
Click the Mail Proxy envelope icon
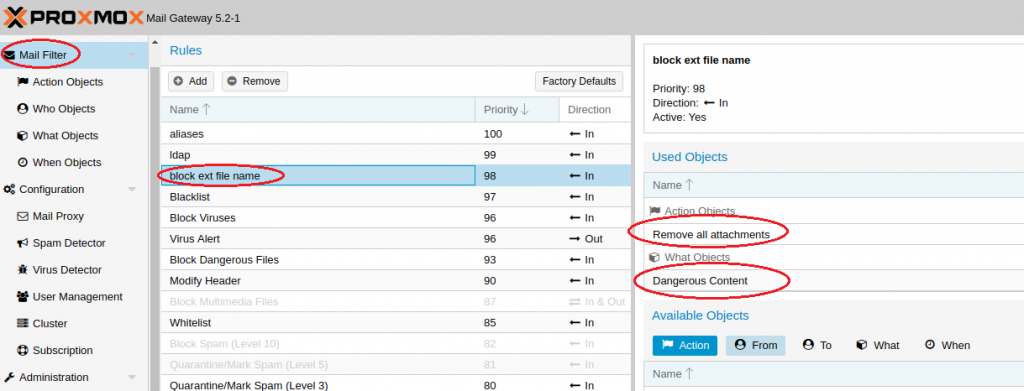[22, 216]
